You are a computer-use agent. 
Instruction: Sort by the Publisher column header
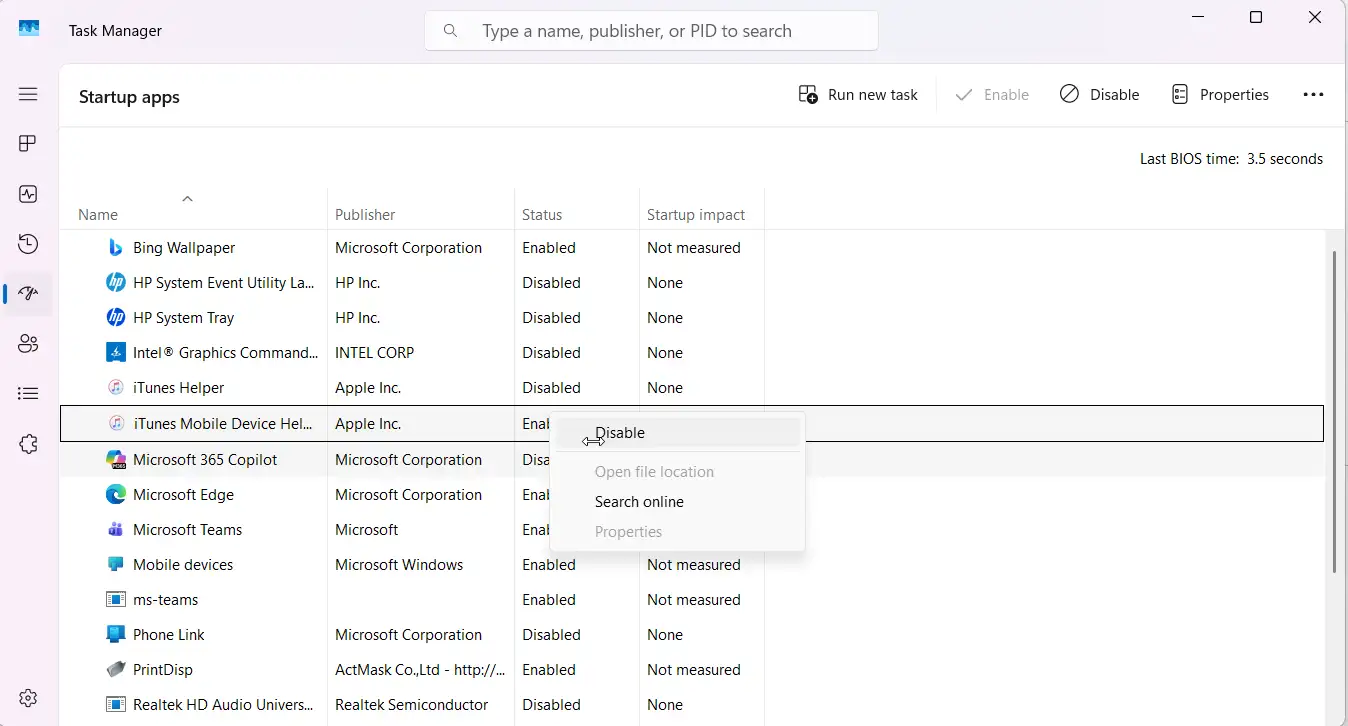(x=365, y=214)
